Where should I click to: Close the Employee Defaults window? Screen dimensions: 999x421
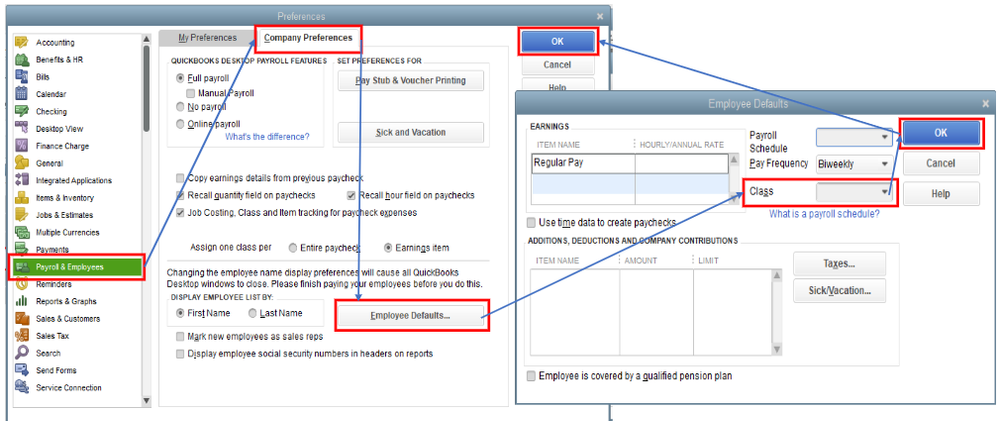pos(986,103)
